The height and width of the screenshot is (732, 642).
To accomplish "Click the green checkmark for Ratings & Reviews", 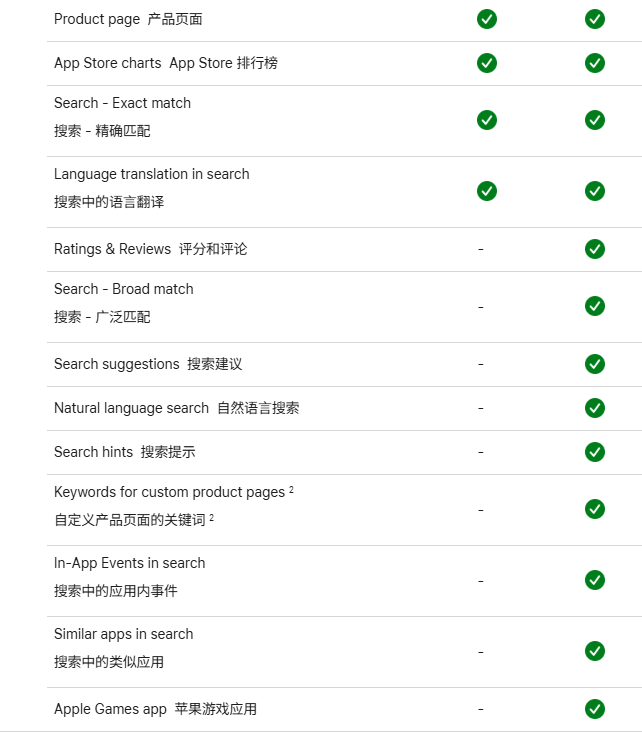I will point(595,249).
